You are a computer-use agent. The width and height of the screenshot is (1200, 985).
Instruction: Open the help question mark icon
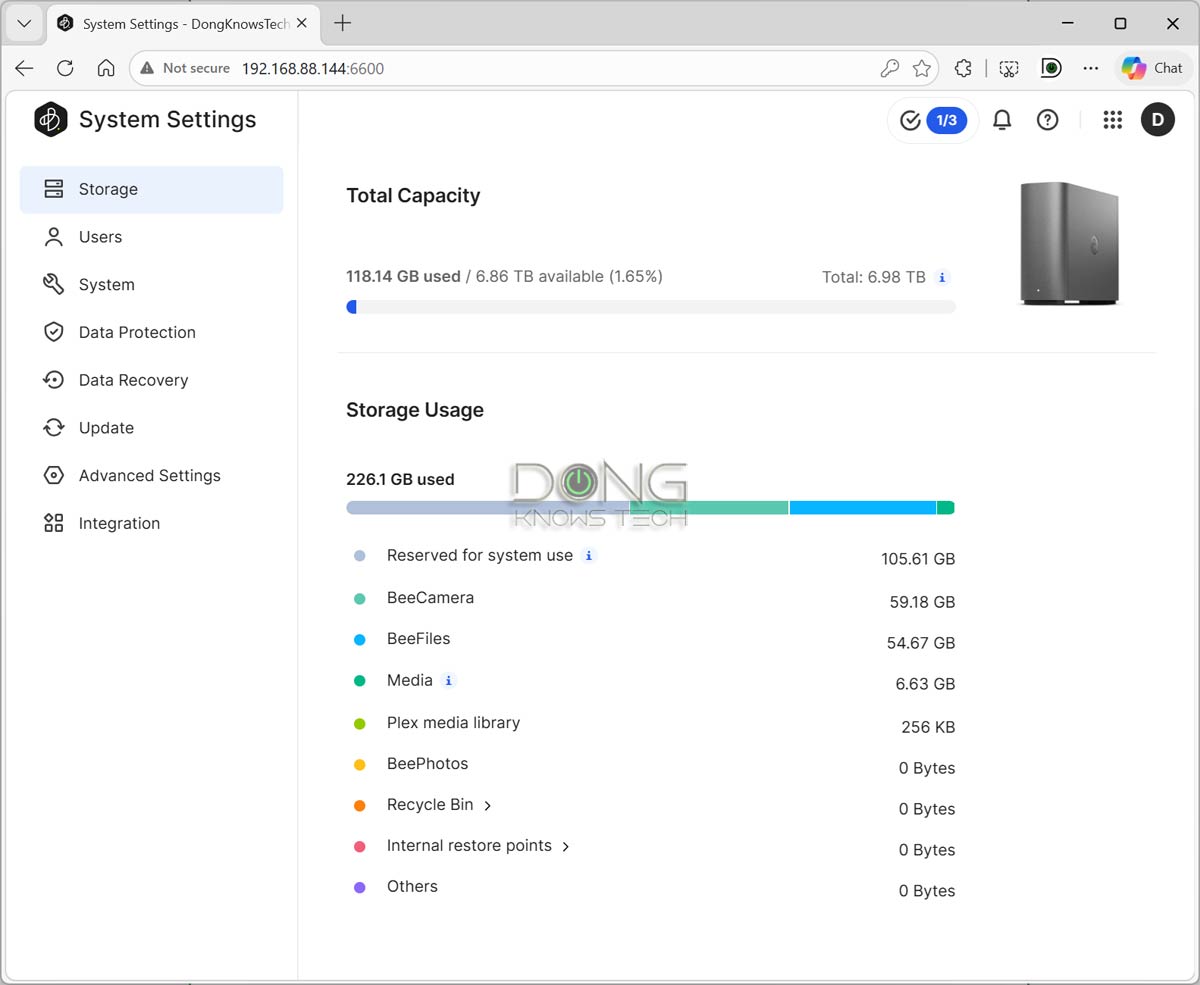click(1047, 120)
